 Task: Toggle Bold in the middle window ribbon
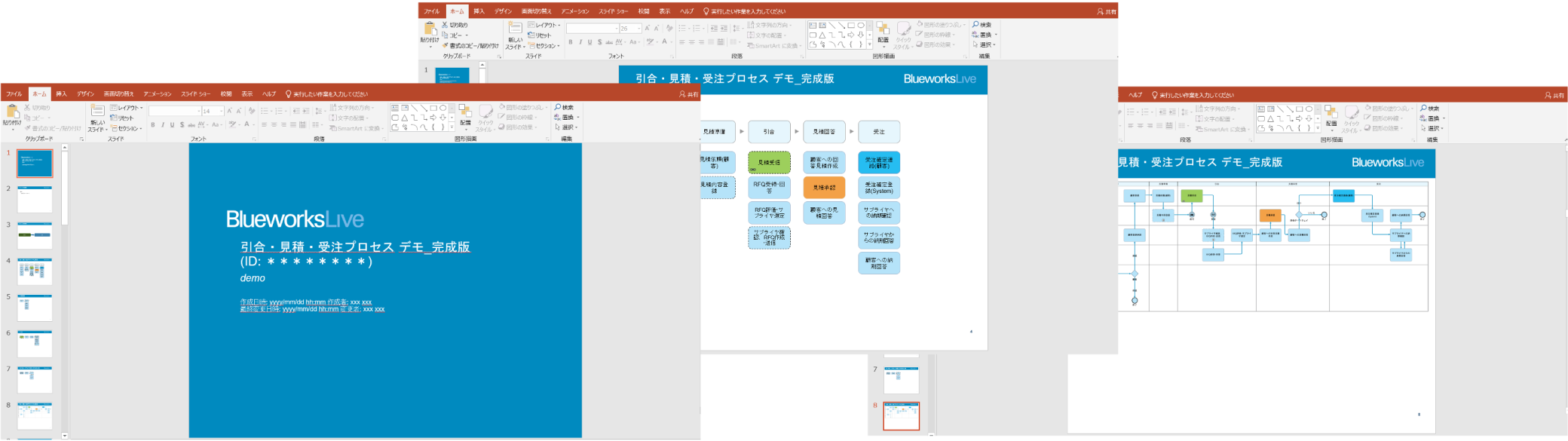(571, 42)
